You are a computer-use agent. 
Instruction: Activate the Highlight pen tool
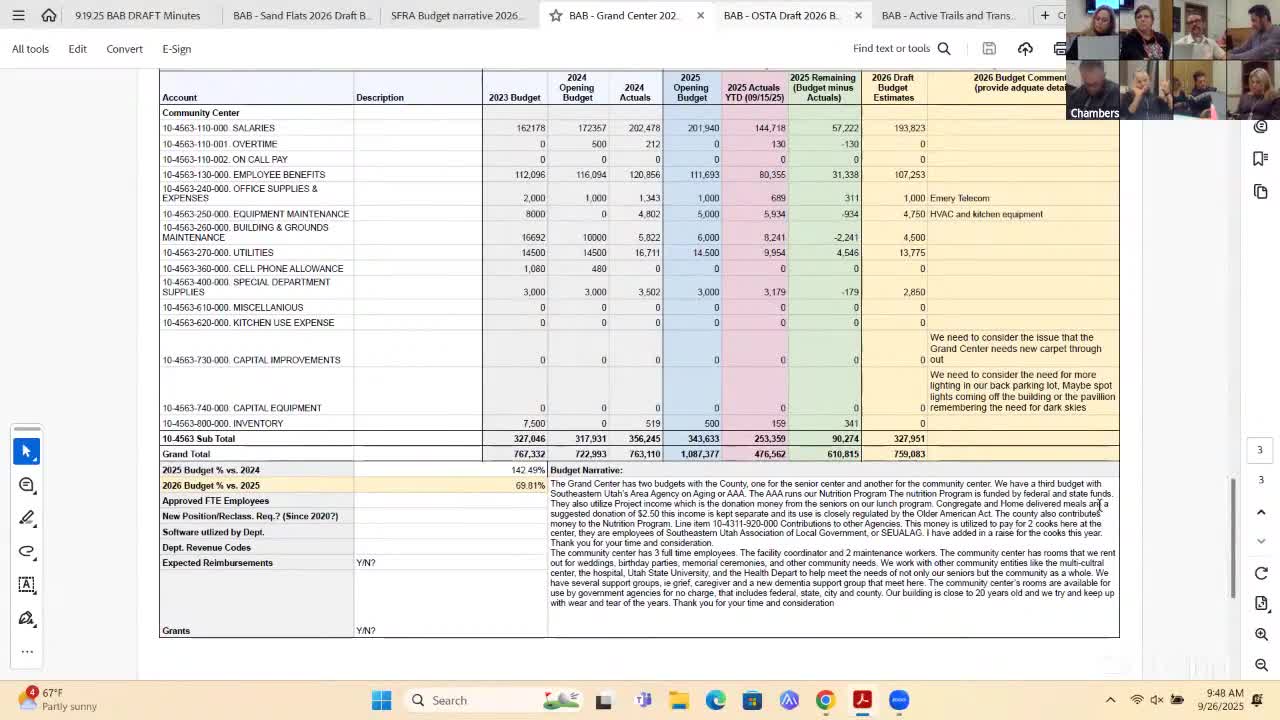click(x=27, y=518)
